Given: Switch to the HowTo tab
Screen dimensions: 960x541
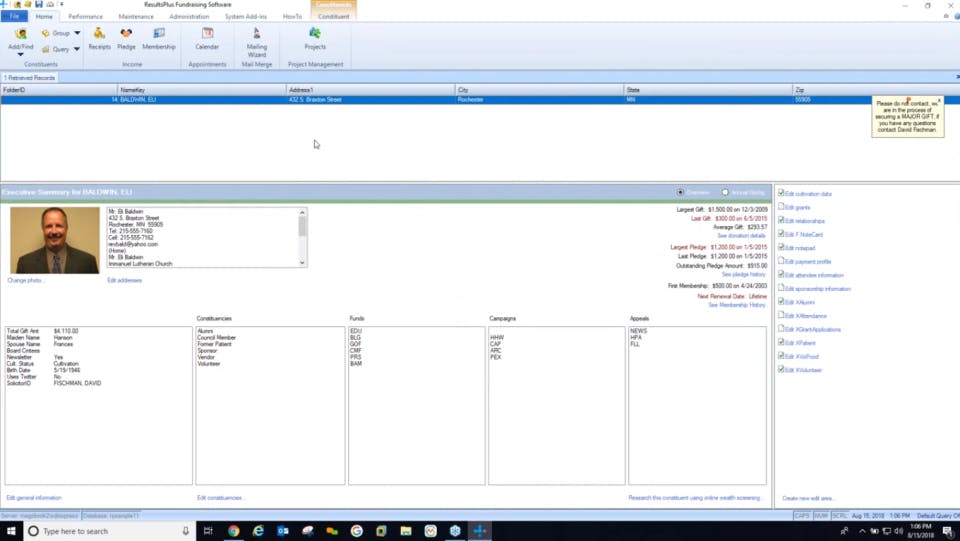Looking at the screenshot, I should (x=292, y=17).
